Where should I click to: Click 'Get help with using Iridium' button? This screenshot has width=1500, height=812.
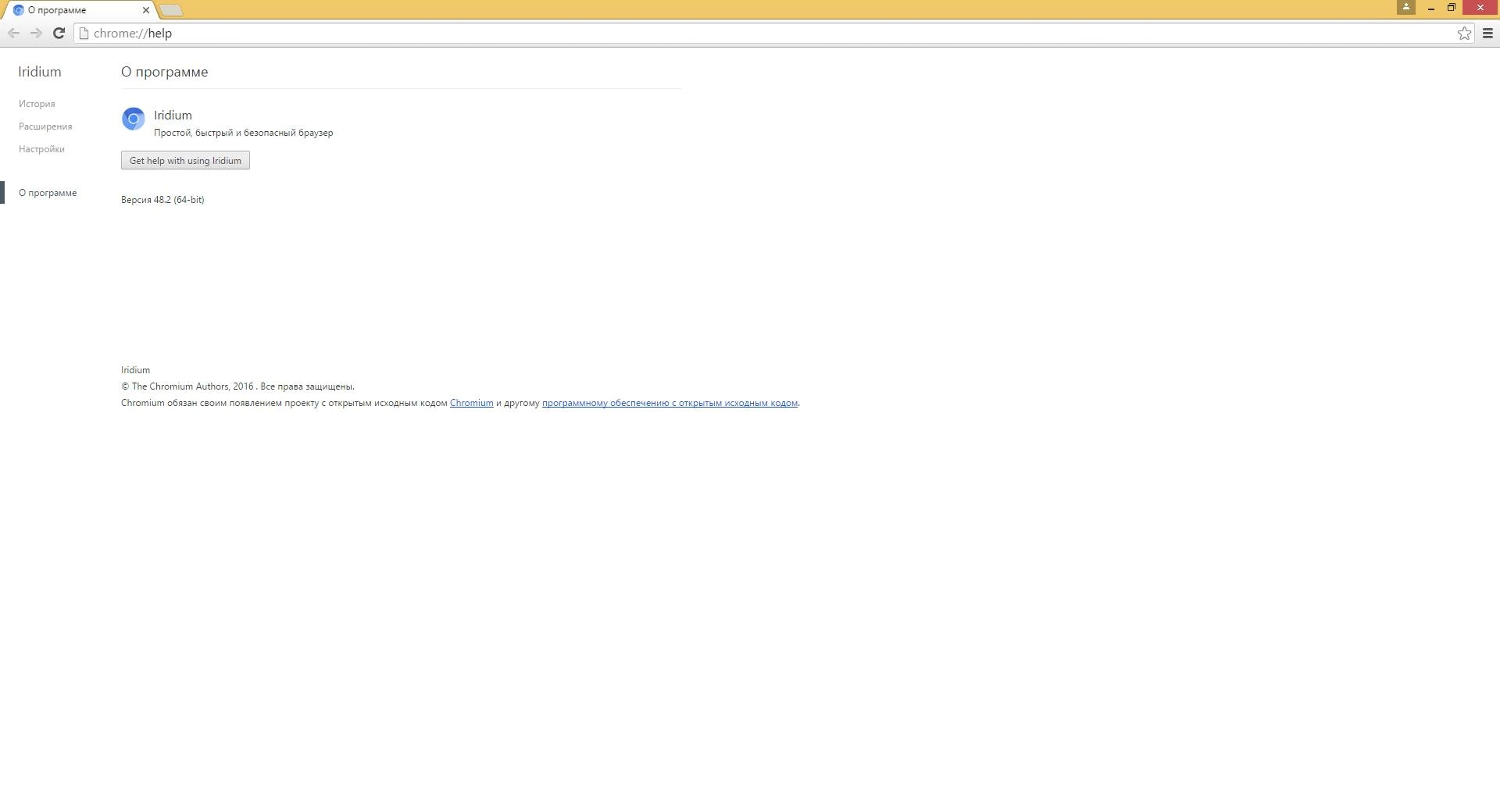(x=185, y=160)
